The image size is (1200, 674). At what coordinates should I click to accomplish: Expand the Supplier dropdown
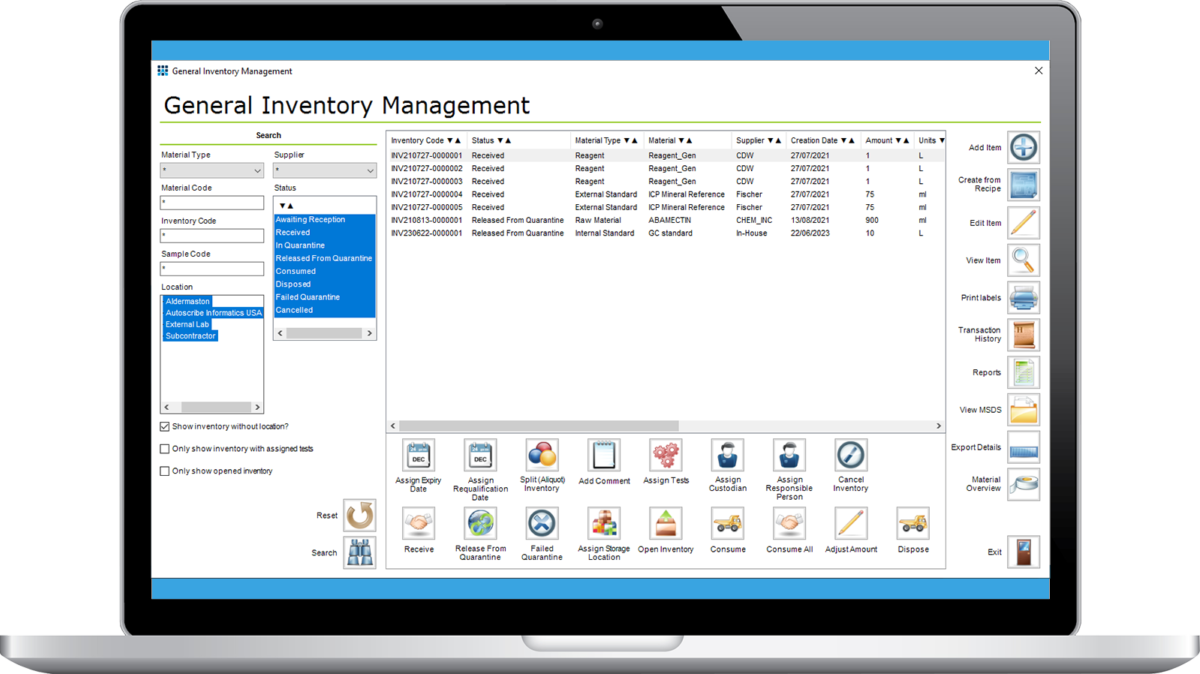pyautogui.click(x=325, y=171)
